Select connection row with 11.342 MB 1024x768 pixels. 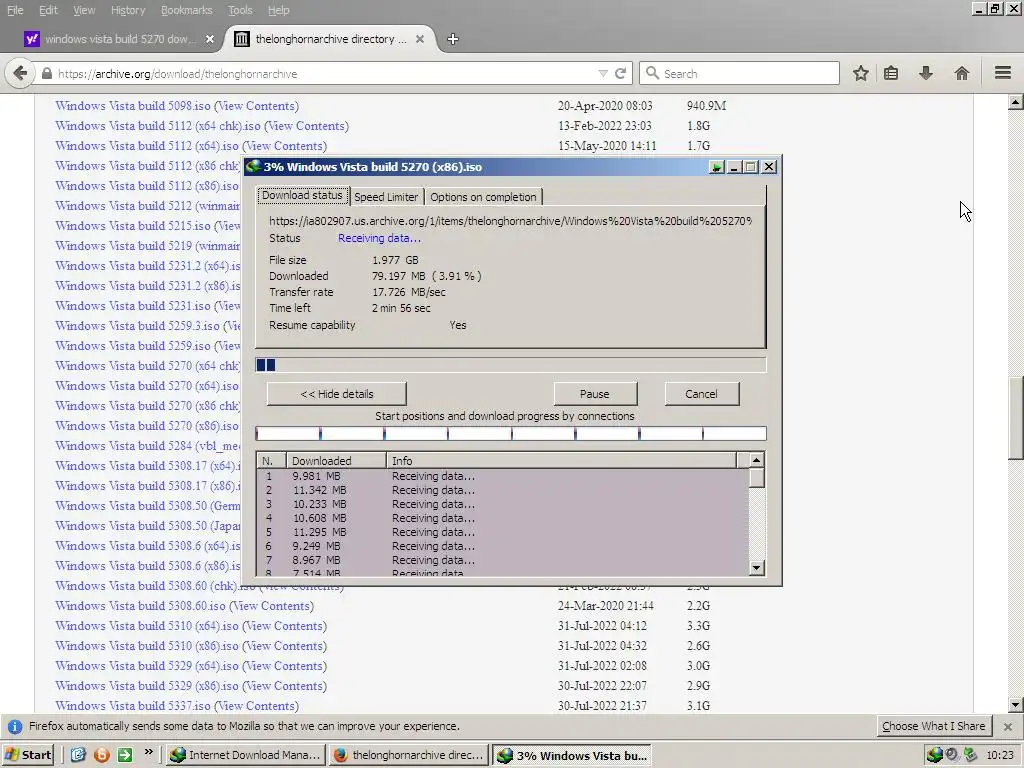[503, 490]
